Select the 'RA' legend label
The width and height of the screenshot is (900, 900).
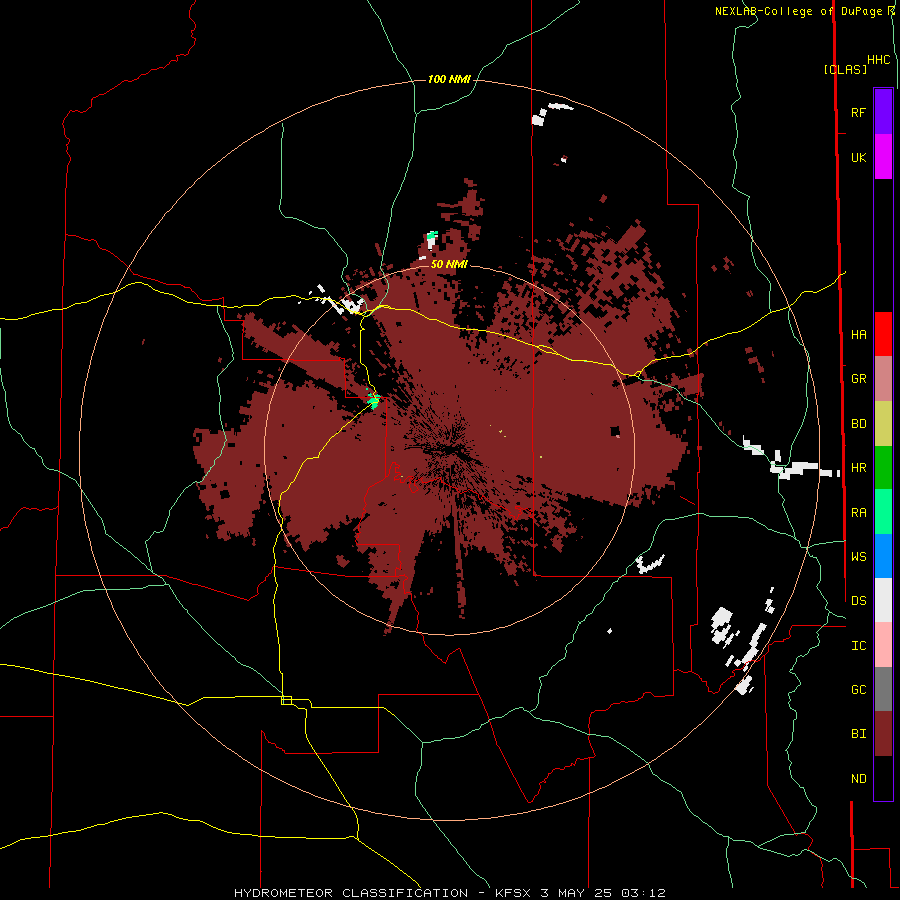pos(858,513)
